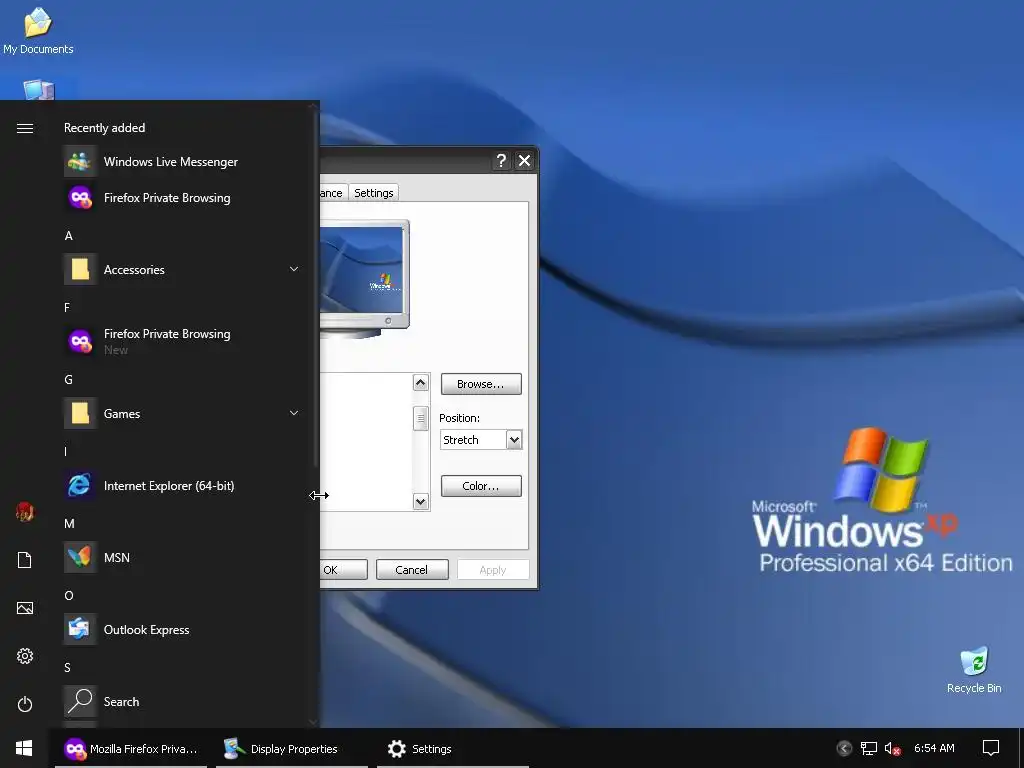This screenshot has height=768, width=1024.
Task: Open the Documents sidebar icon
Action: (25, 560)
